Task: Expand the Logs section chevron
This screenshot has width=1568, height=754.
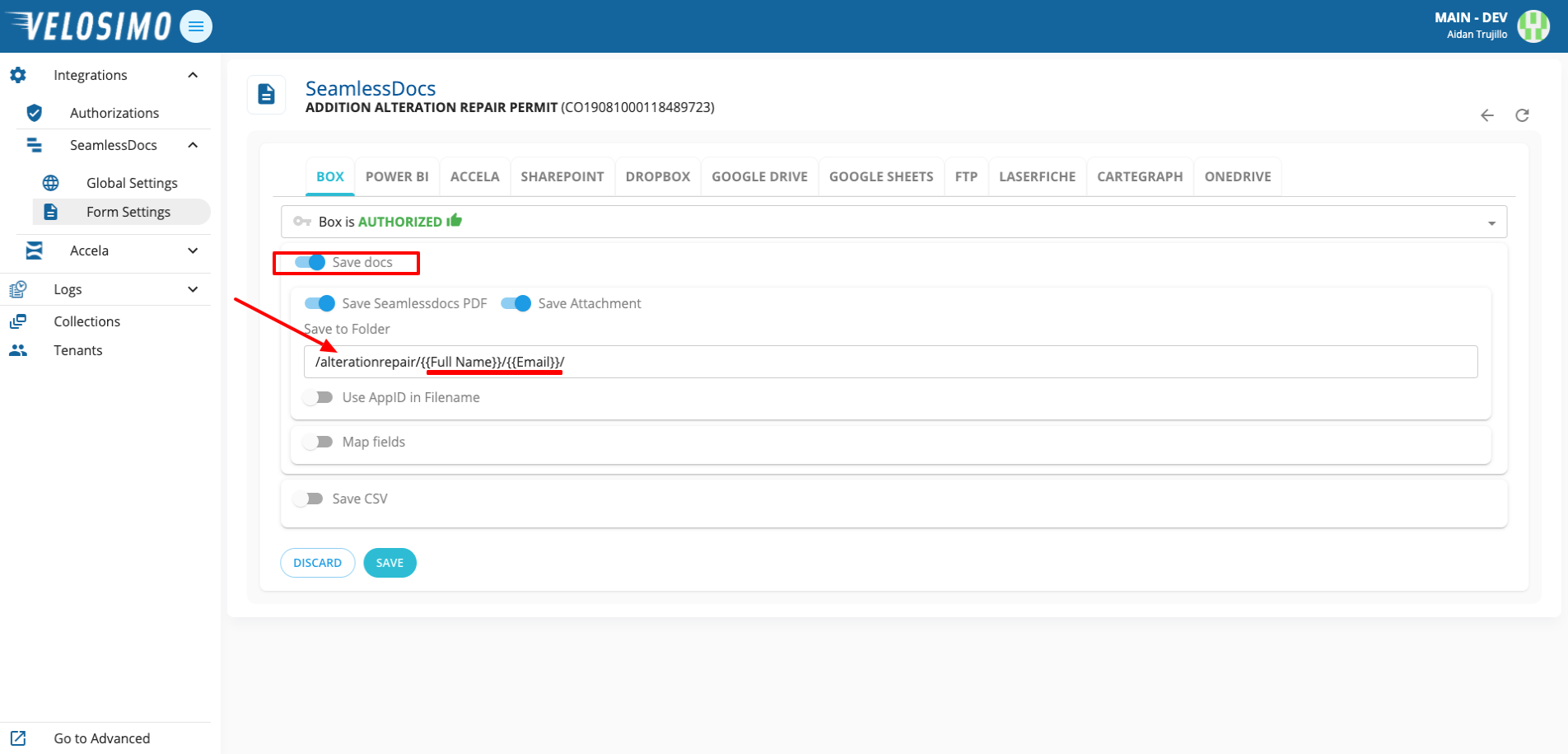Action: coord(193,289)
